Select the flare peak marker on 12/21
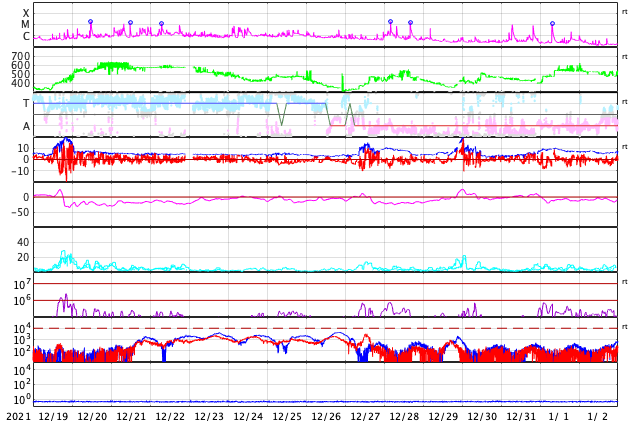The width and height of the screenshot is (634, 424). [130, 23]
